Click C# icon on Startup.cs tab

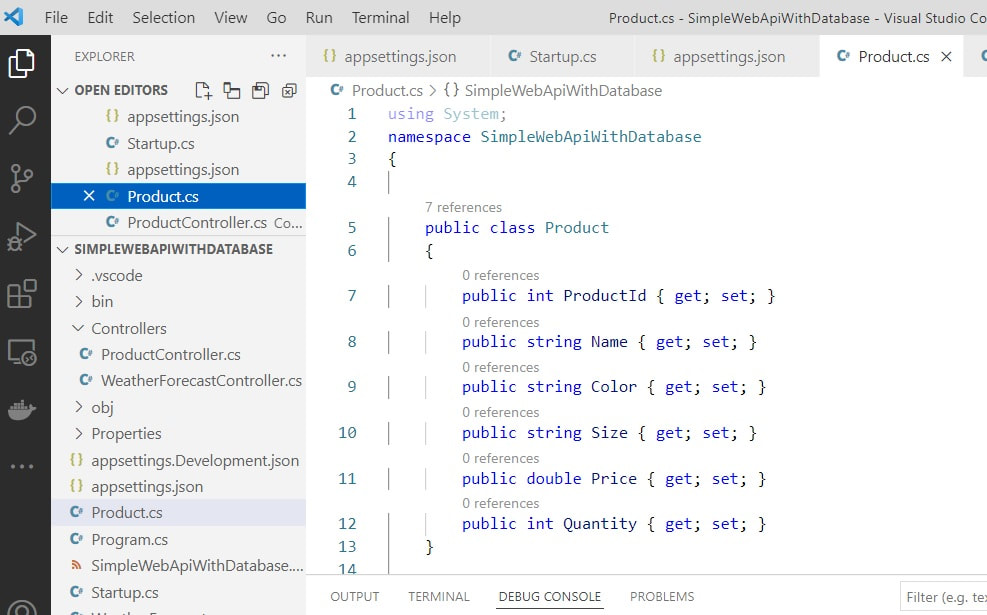tap(514, 56)
